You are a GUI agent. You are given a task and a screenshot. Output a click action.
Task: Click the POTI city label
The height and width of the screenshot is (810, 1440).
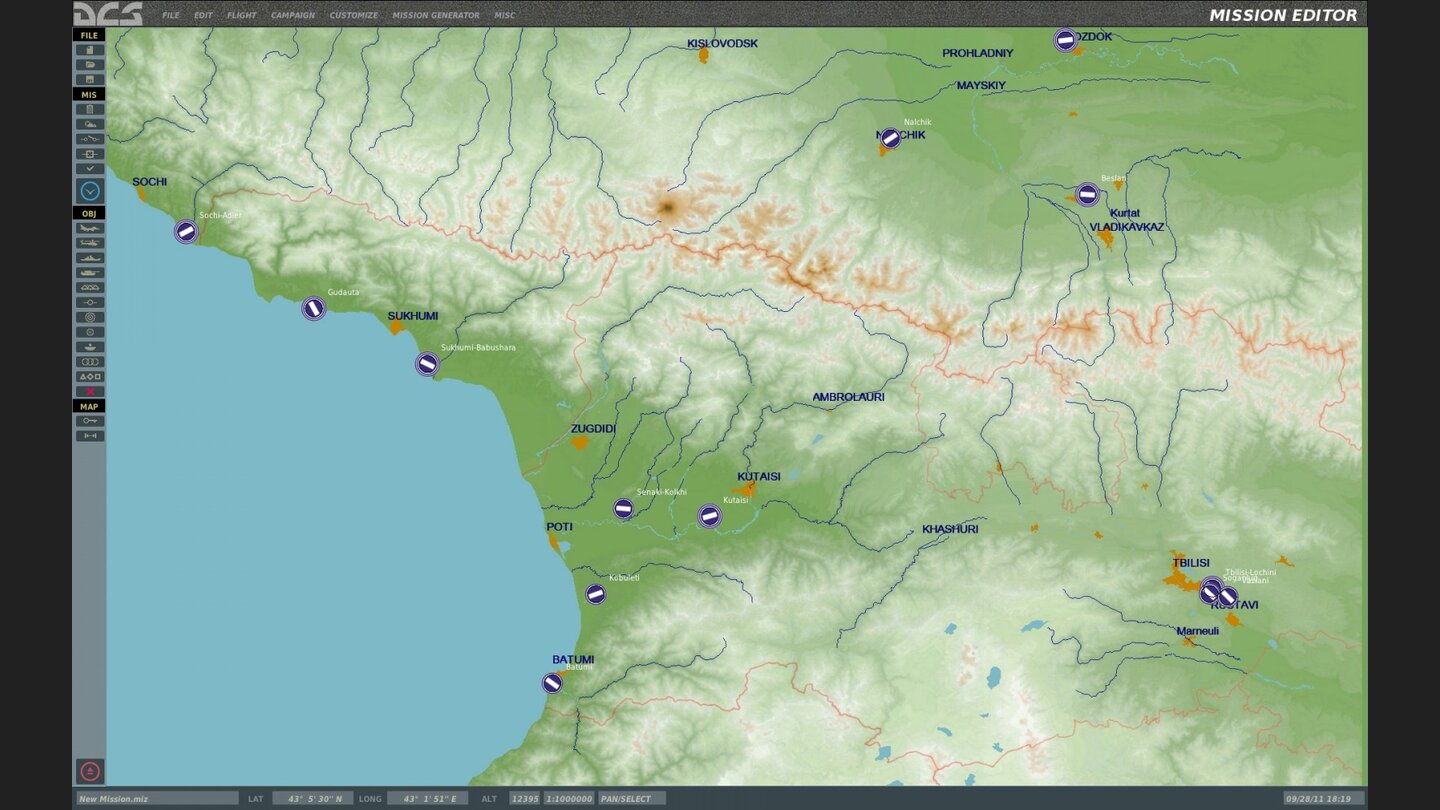point(559,527)
